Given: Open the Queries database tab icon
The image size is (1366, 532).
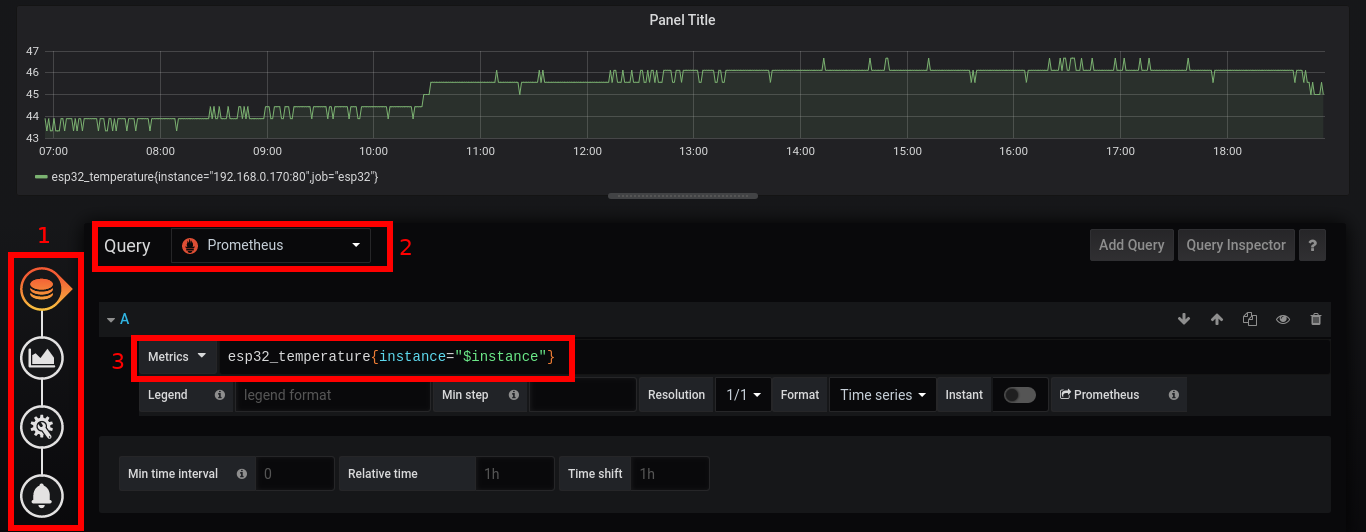Looking at the screenshot, I should pyautogui.click(x=41, y=289).
